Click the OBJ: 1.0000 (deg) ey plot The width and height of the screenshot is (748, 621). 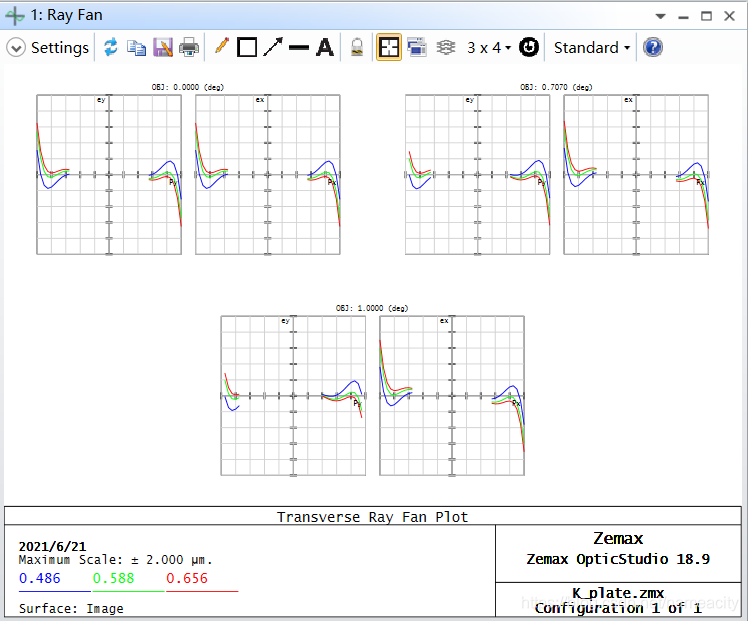click(x=293, y=396)
